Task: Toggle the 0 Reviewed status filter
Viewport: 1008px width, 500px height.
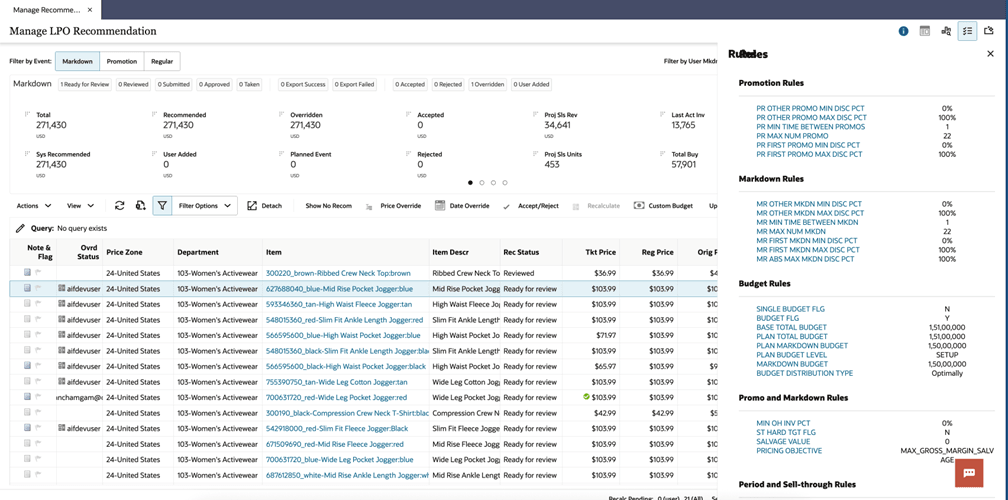Action: pos(134,84)
